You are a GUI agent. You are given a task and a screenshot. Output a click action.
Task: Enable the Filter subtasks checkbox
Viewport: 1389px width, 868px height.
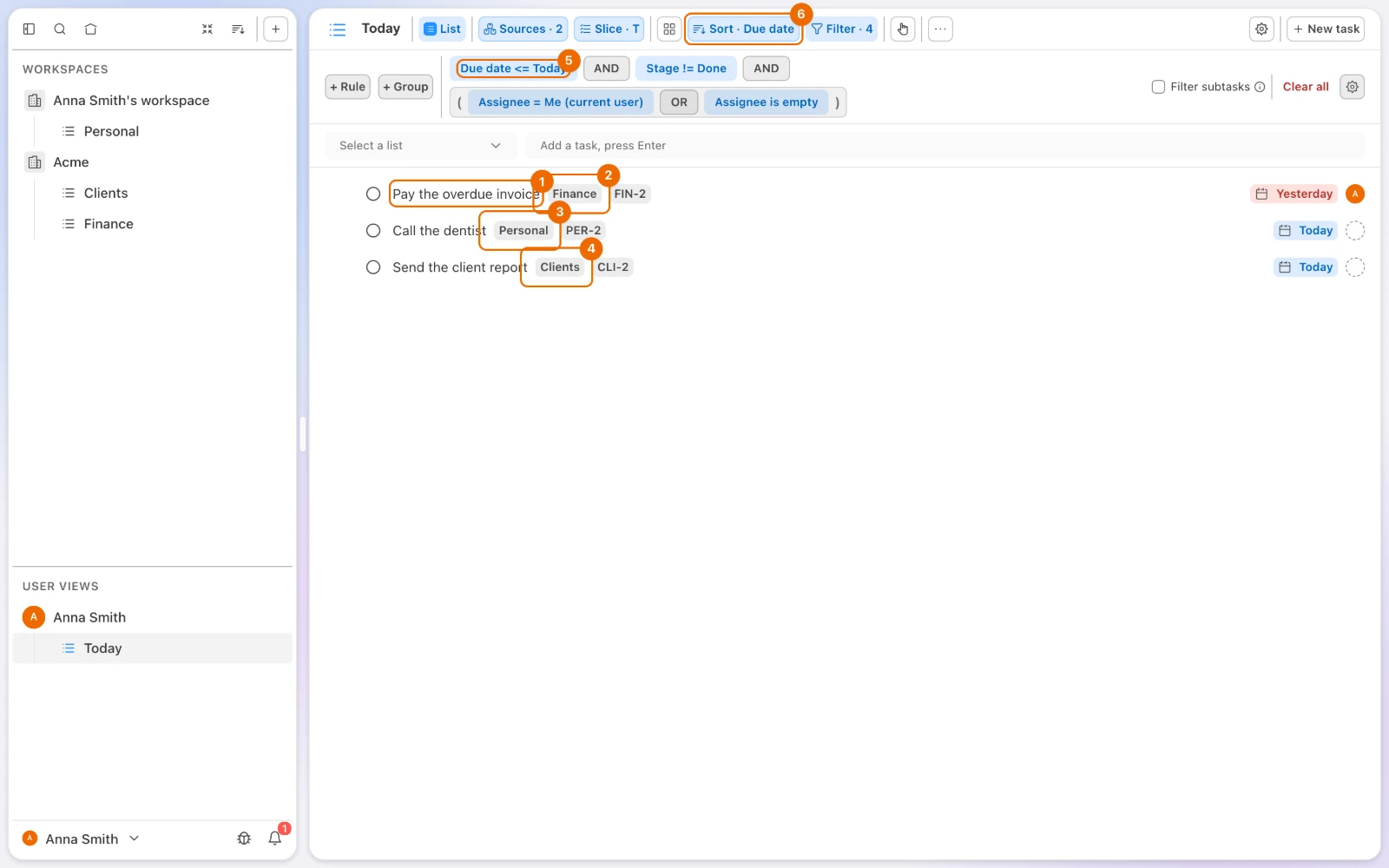(1158, 87)
